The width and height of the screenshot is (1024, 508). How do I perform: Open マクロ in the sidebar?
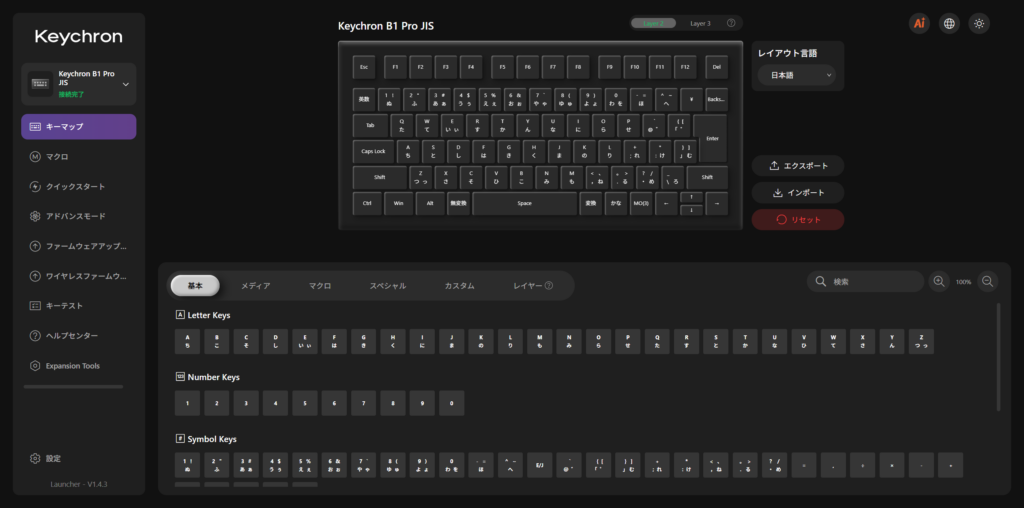point(78,157)
